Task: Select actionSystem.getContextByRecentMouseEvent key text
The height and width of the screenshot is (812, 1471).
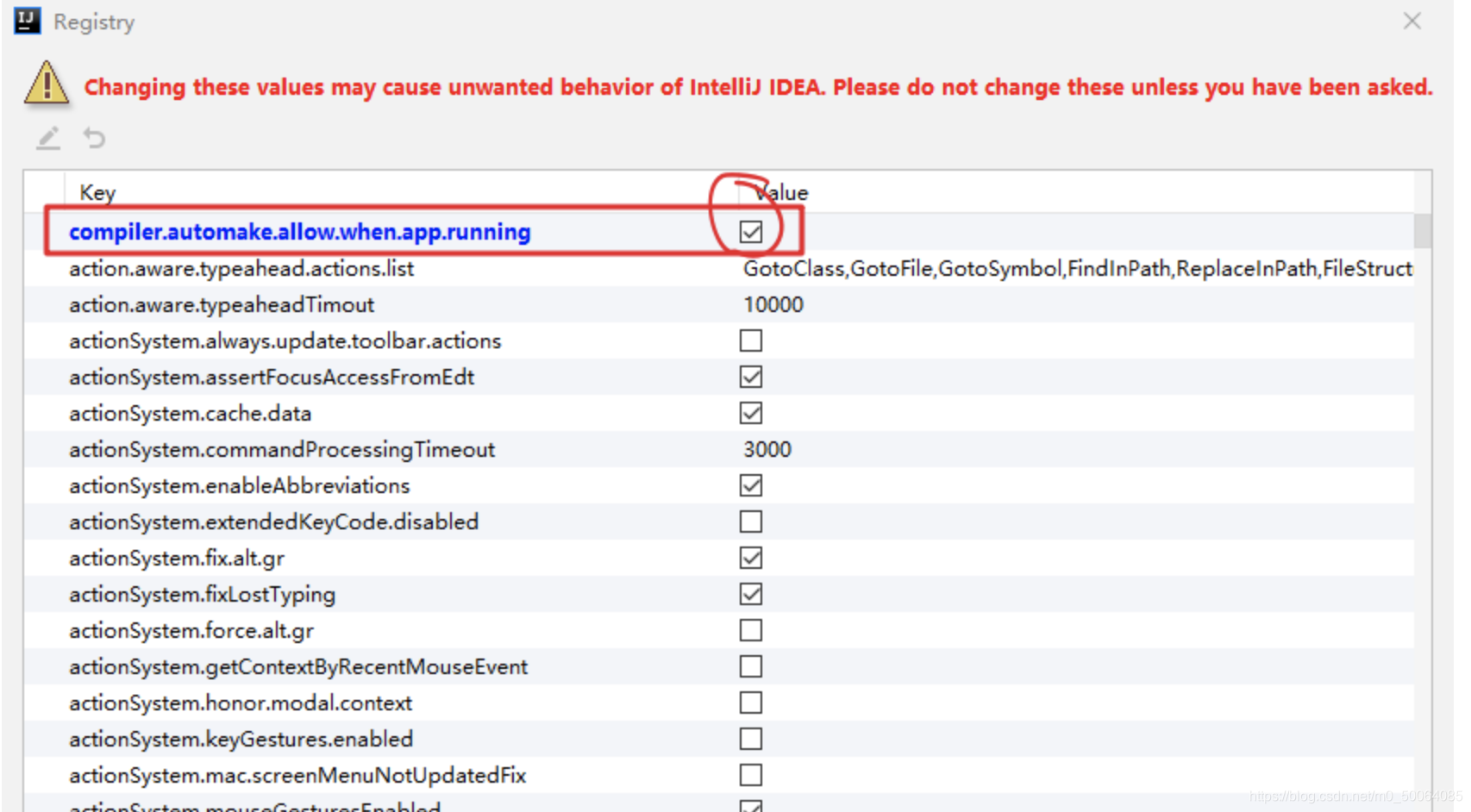Action: point(298,666)
